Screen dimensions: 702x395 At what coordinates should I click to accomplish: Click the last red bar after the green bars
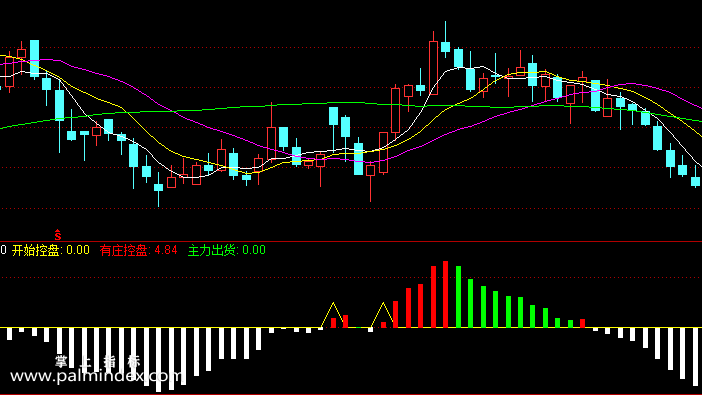582,323
